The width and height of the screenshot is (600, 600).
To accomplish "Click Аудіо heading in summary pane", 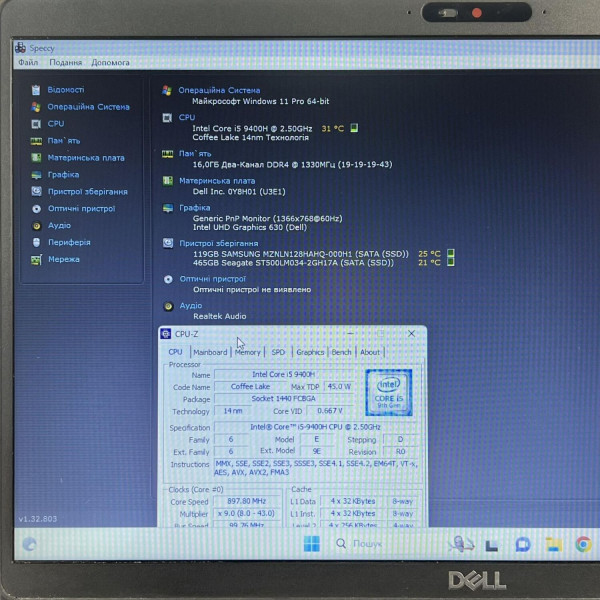I will point(191,305).
